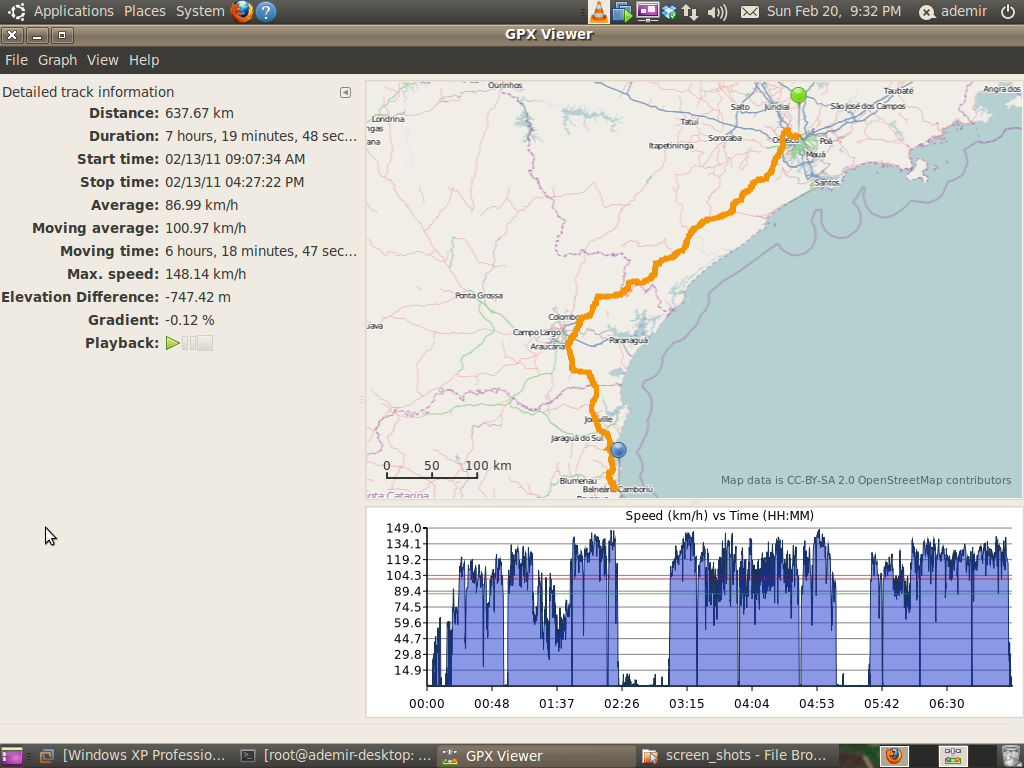Viewport: 1024px width, 768px height.
Task: Open the Help menu
Action: point(144,60)
